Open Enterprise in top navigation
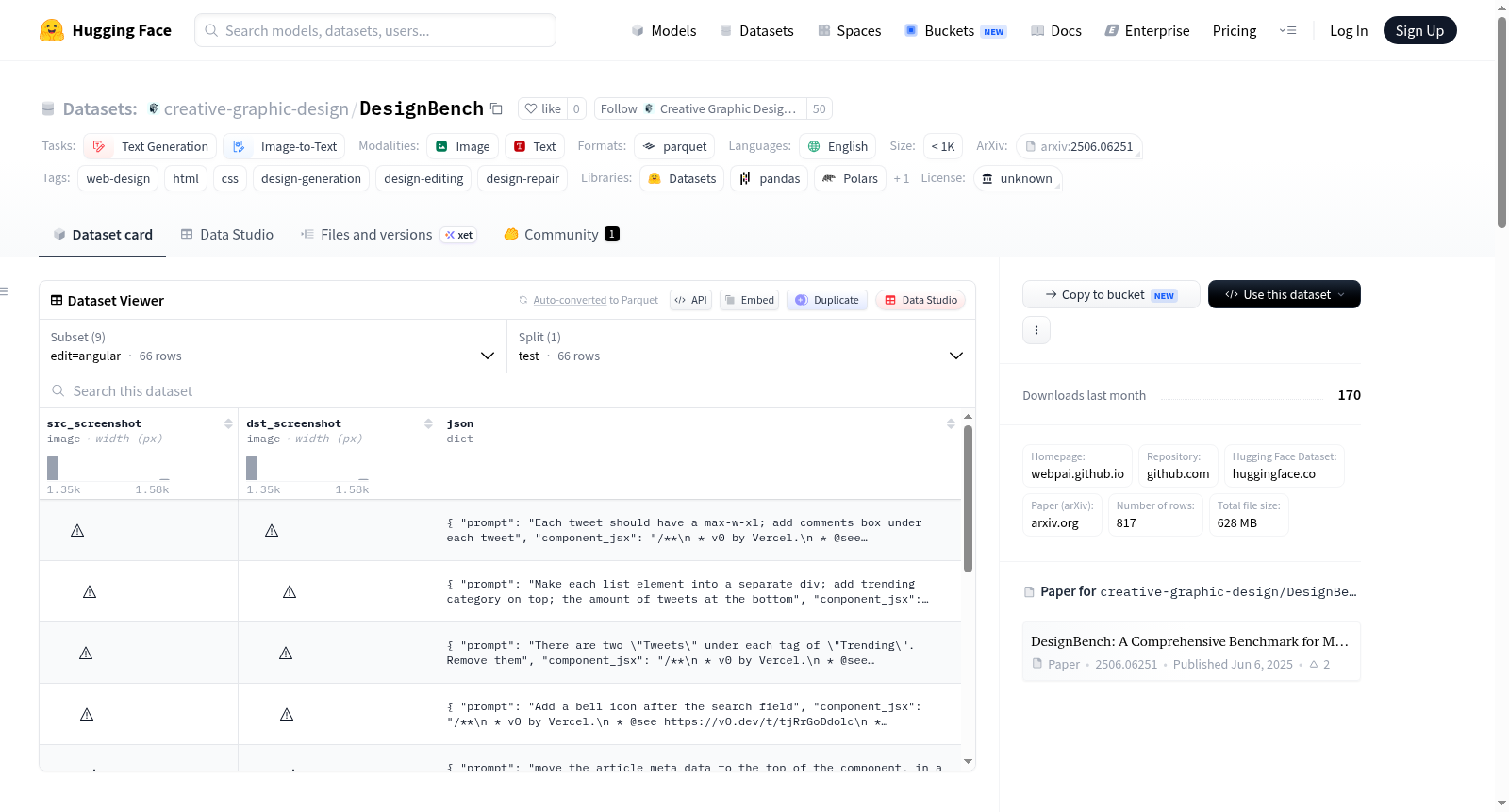The height and width of the screenshot is (812, 1509). [x=1147, y=30]
